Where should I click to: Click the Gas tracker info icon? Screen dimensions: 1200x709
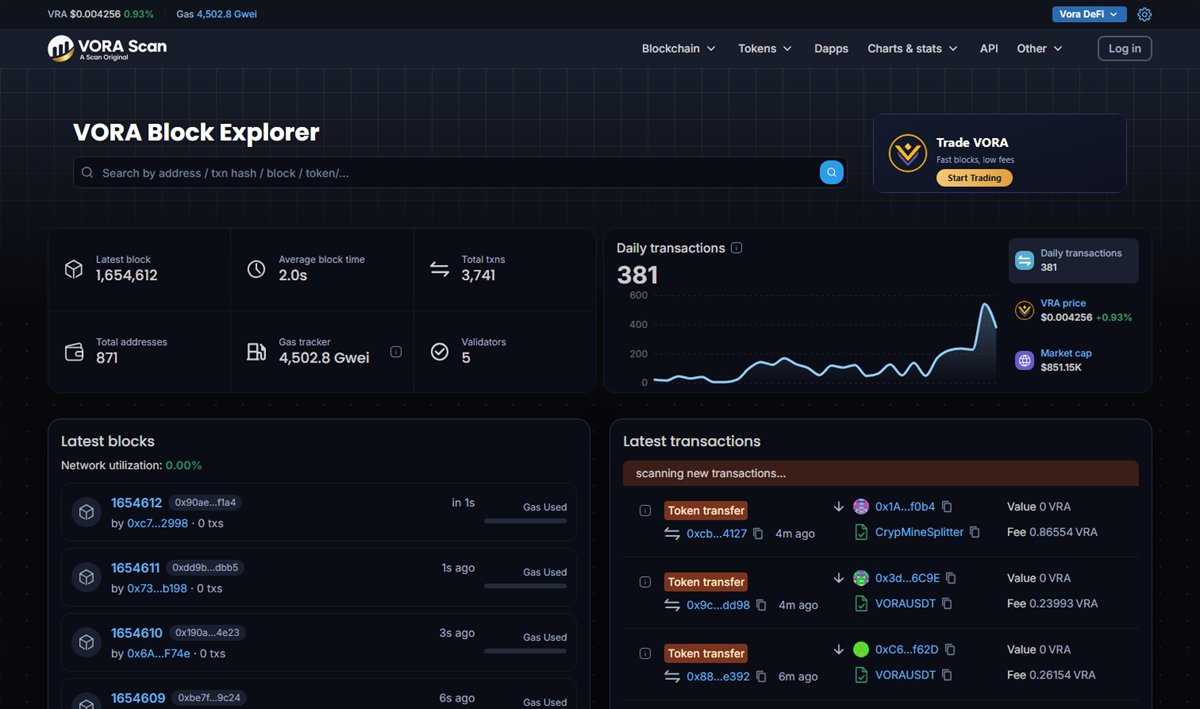(396, 352)
